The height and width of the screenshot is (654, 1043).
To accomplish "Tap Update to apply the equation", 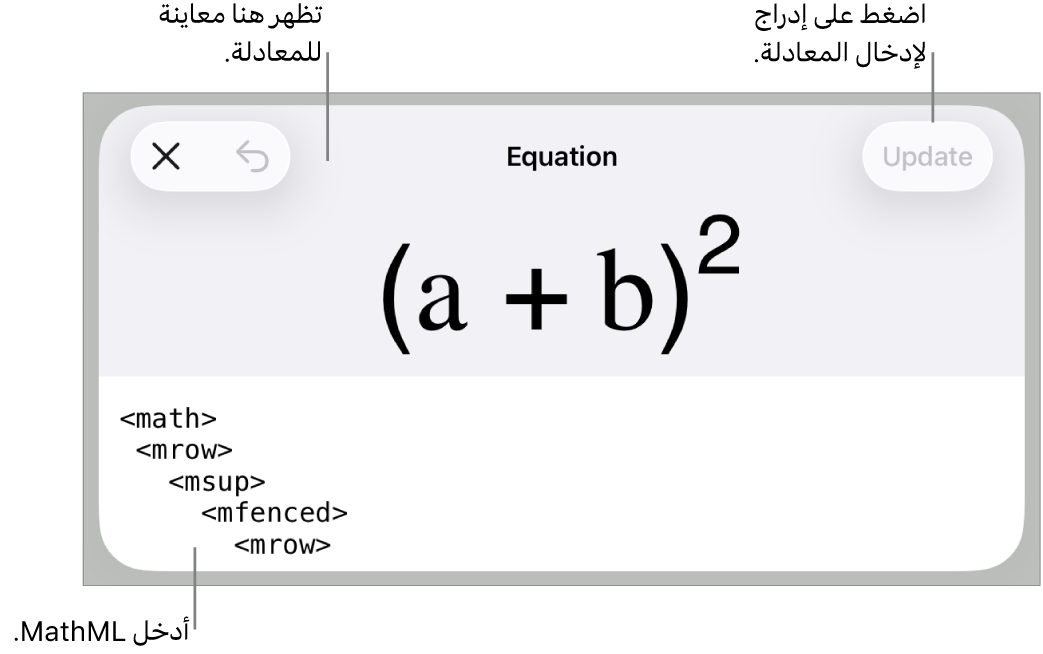I will [925, 156].
